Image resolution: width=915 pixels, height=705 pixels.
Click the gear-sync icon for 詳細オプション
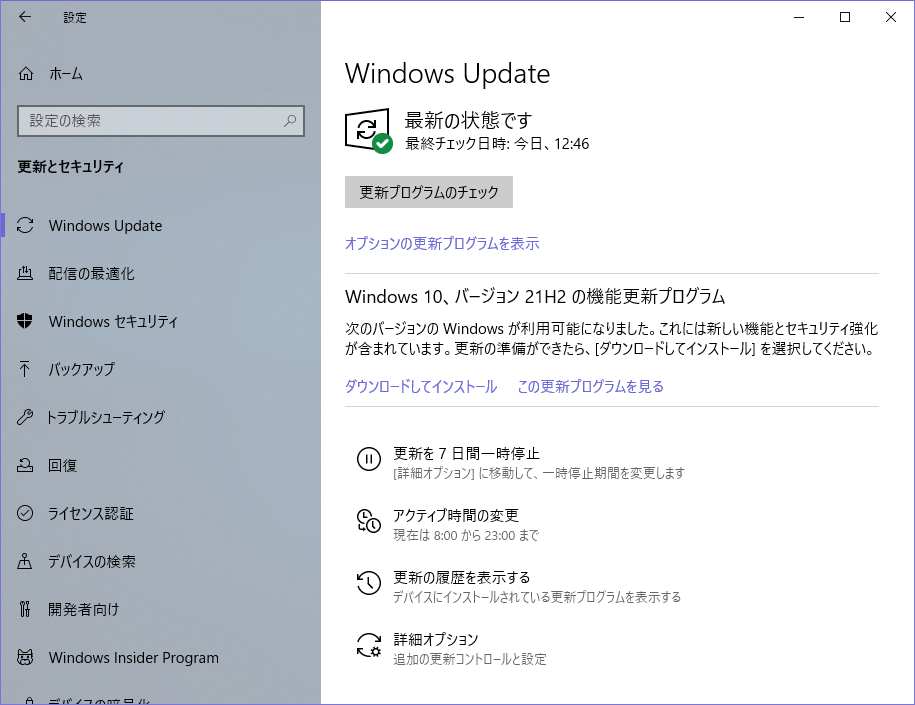coord(369,645)
